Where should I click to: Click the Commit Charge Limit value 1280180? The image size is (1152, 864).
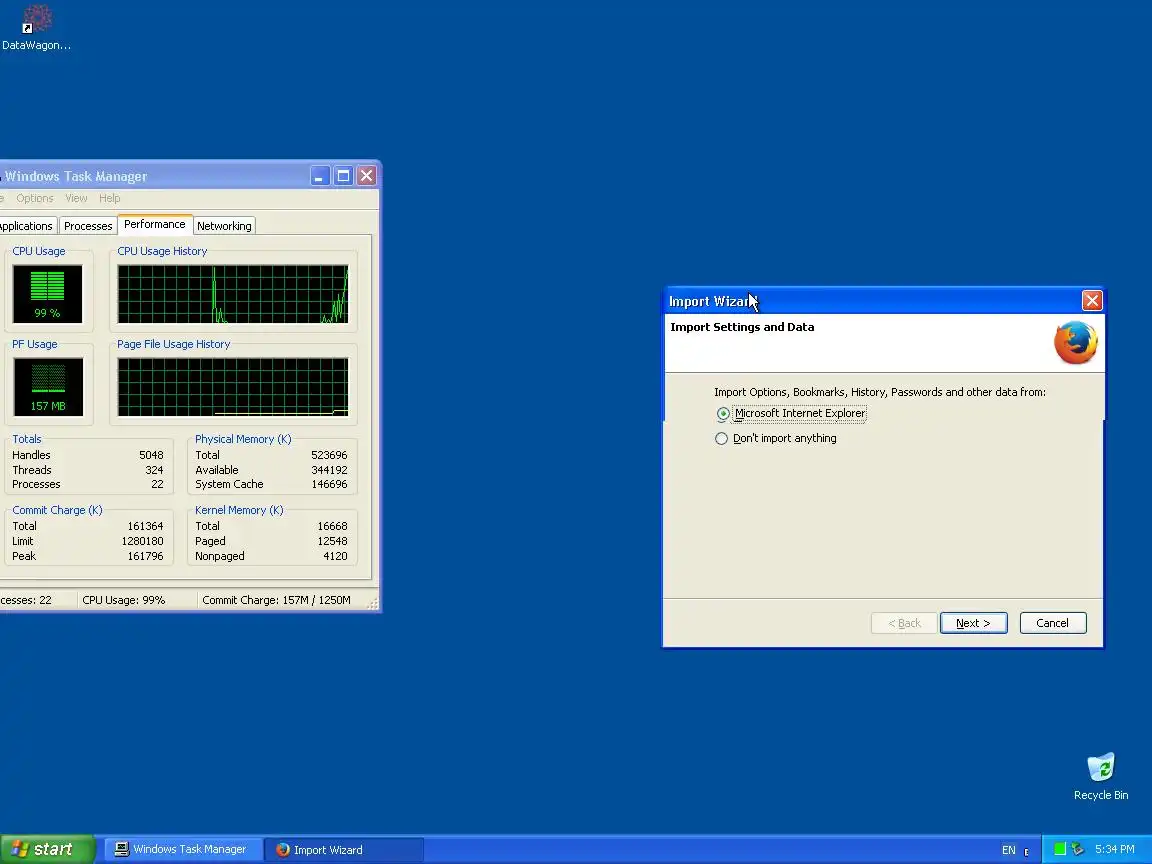point(143,541)
